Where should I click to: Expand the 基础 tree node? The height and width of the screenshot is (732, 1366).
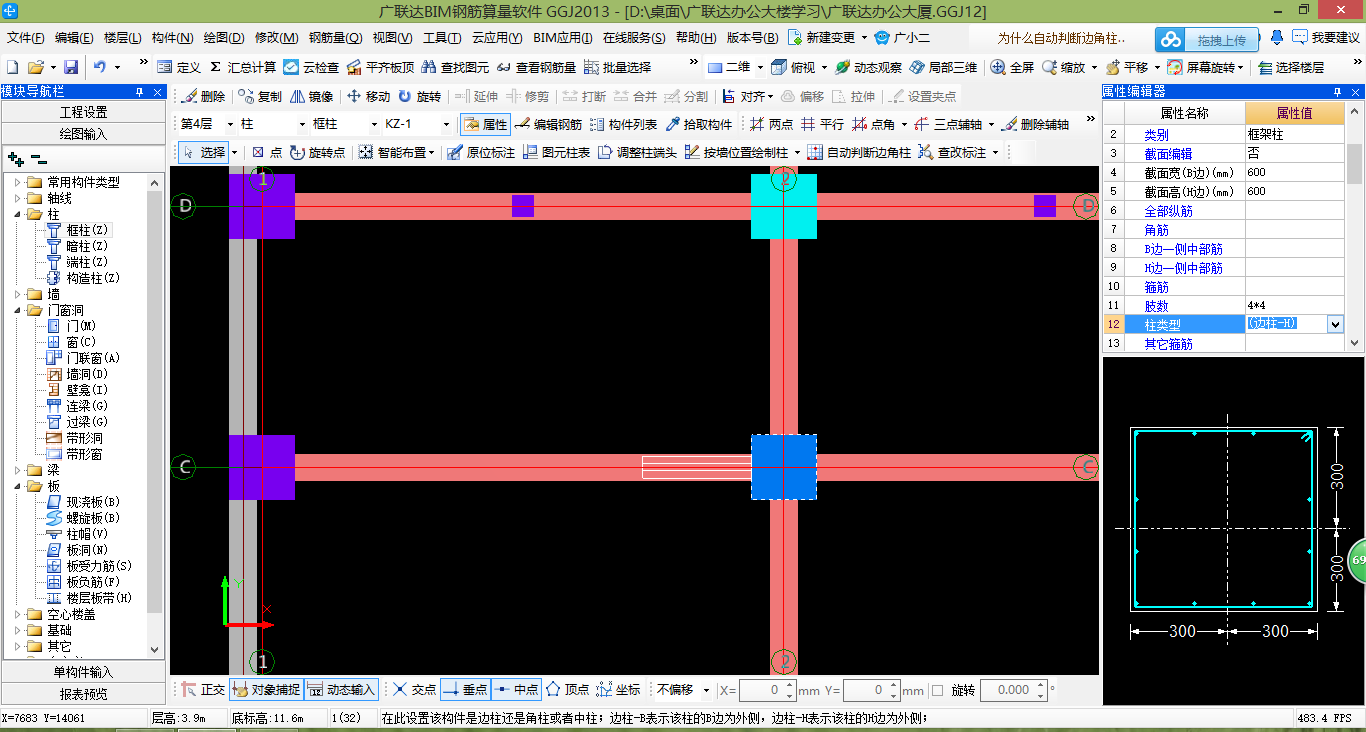18,630
